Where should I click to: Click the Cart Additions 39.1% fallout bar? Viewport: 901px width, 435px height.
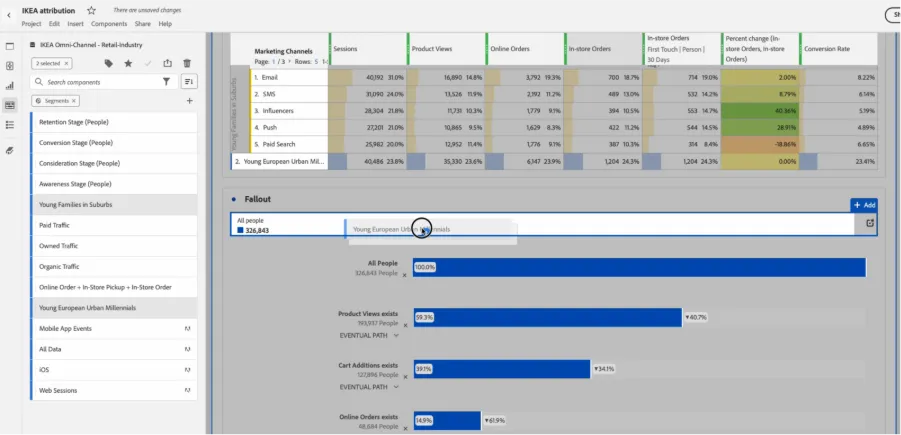click(x=502, y=369)
